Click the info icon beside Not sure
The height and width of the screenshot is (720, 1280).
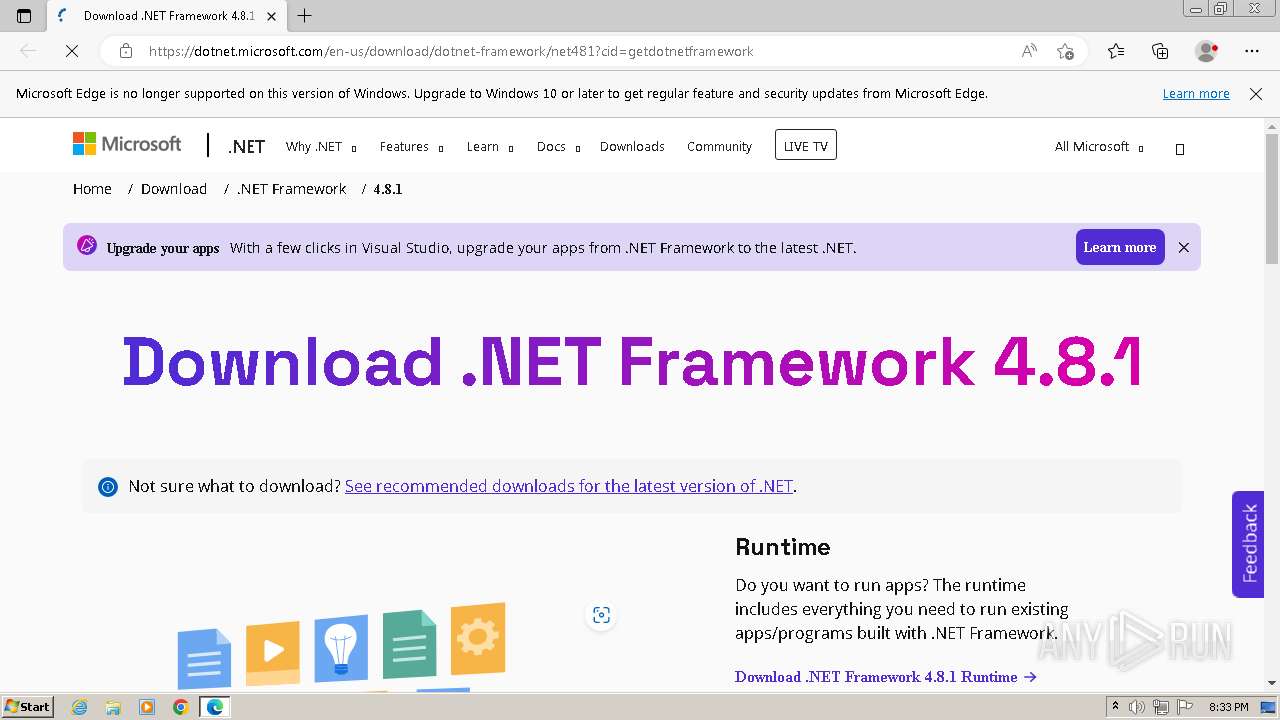pyautogui.click(x=108, y=487)
